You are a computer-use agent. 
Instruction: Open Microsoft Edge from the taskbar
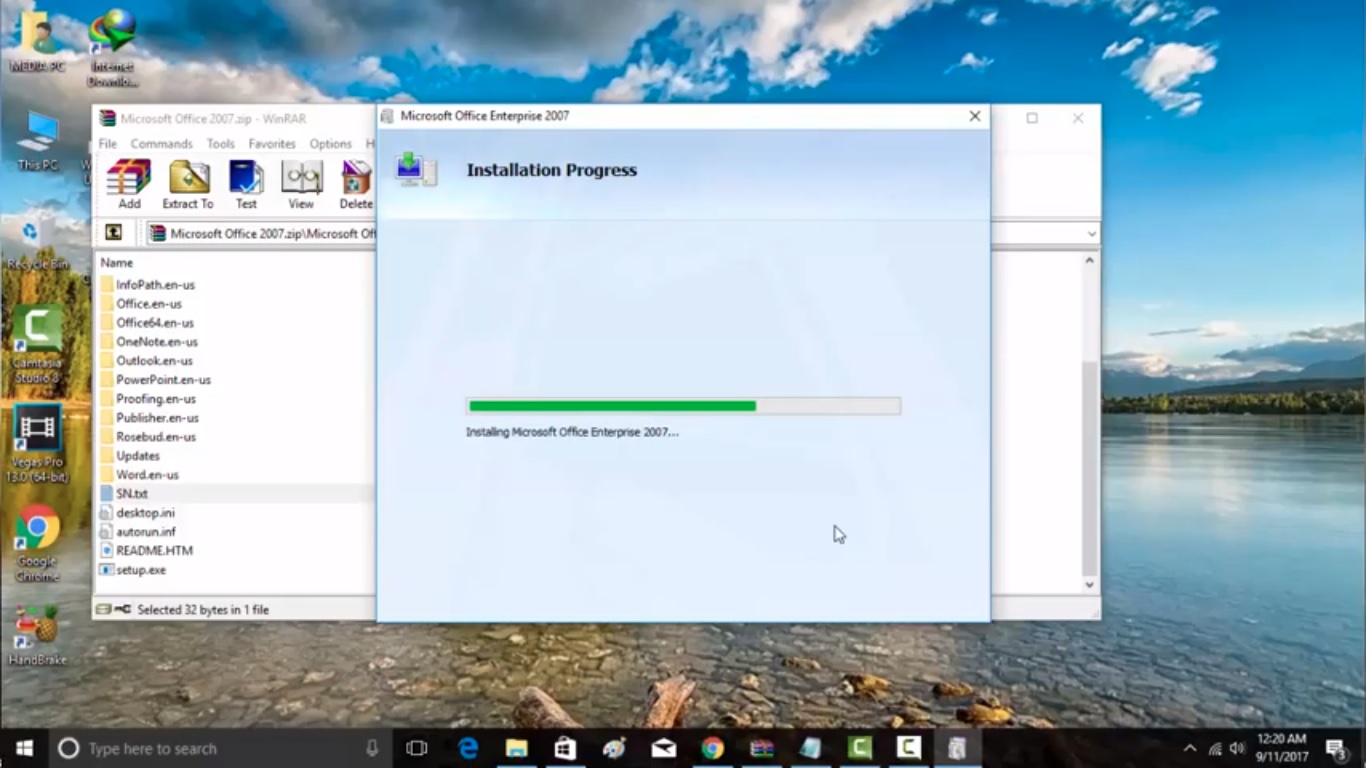468,748
